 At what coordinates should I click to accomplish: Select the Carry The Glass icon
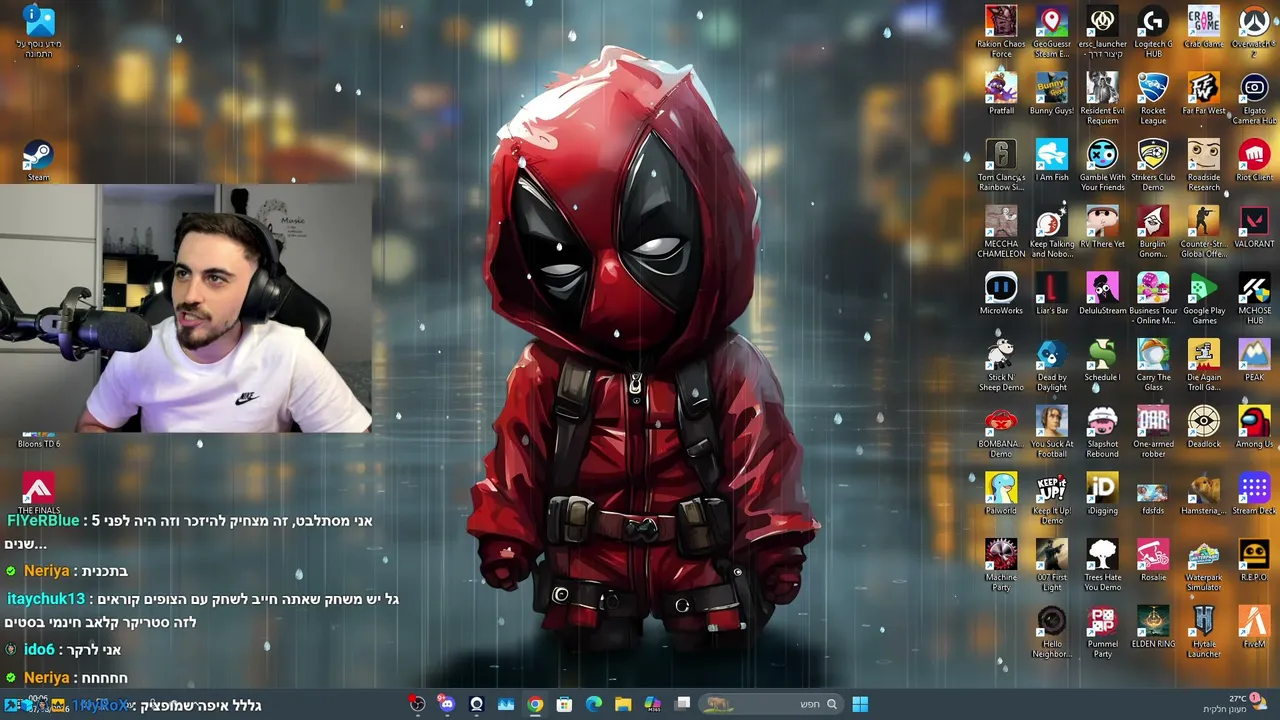point(1153,365)
